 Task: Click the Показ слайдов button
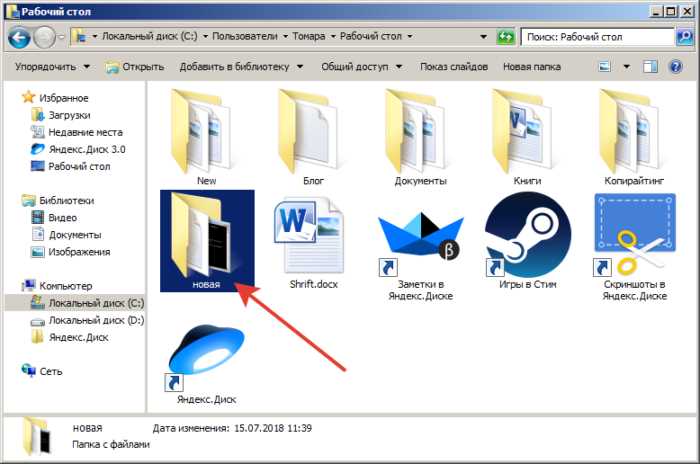tap(454, 67)
